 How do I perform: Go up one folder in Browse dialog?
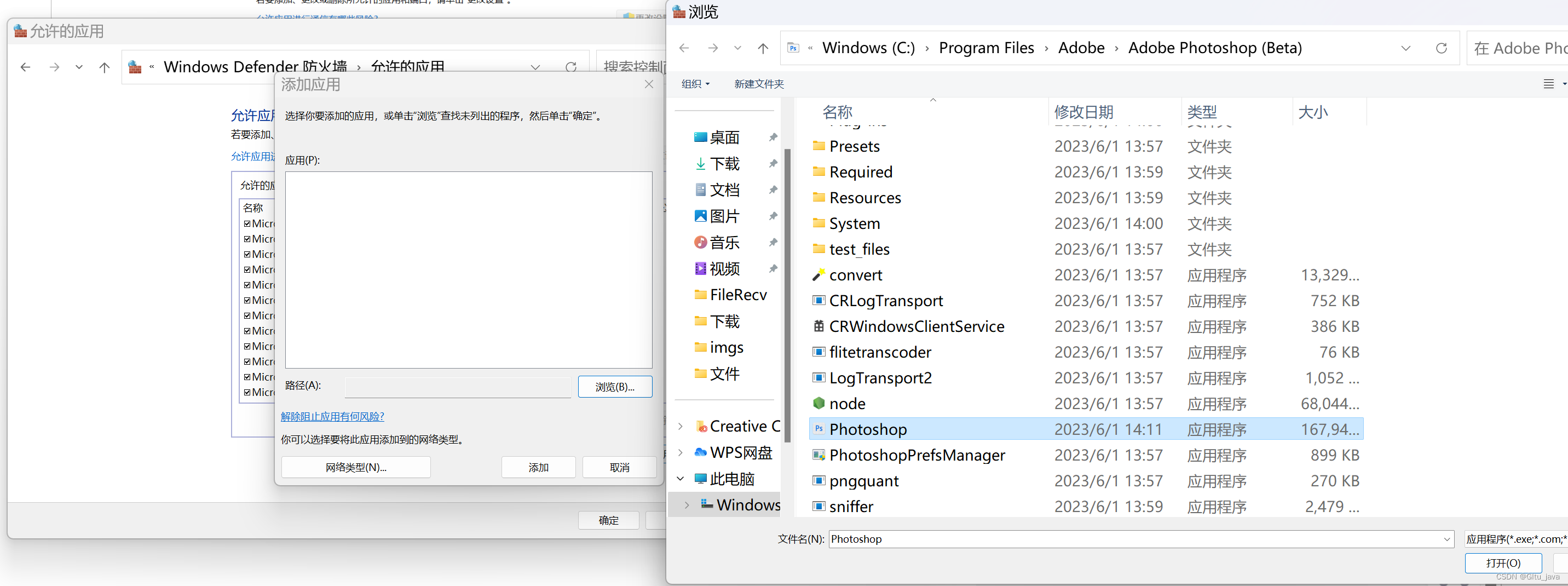coord(763,48)
